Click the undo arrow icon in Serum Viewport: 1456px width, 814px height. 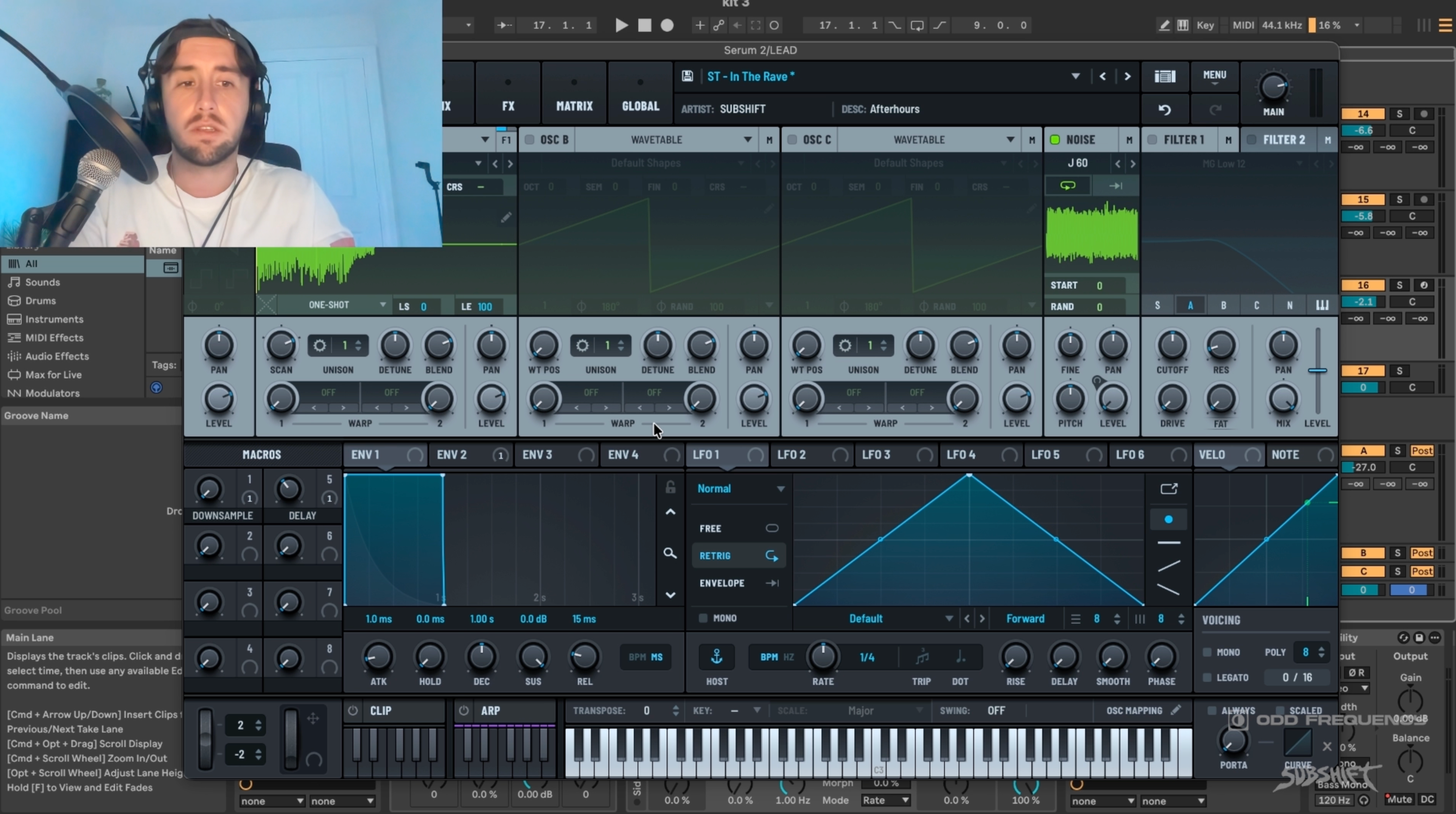point(1165,109)
